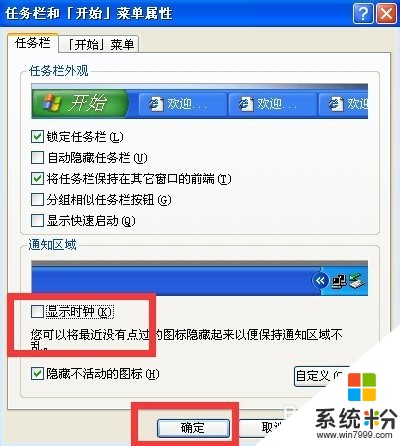400x446 pixels.
Task: Click the 确定 button
Action: [193, 428]
